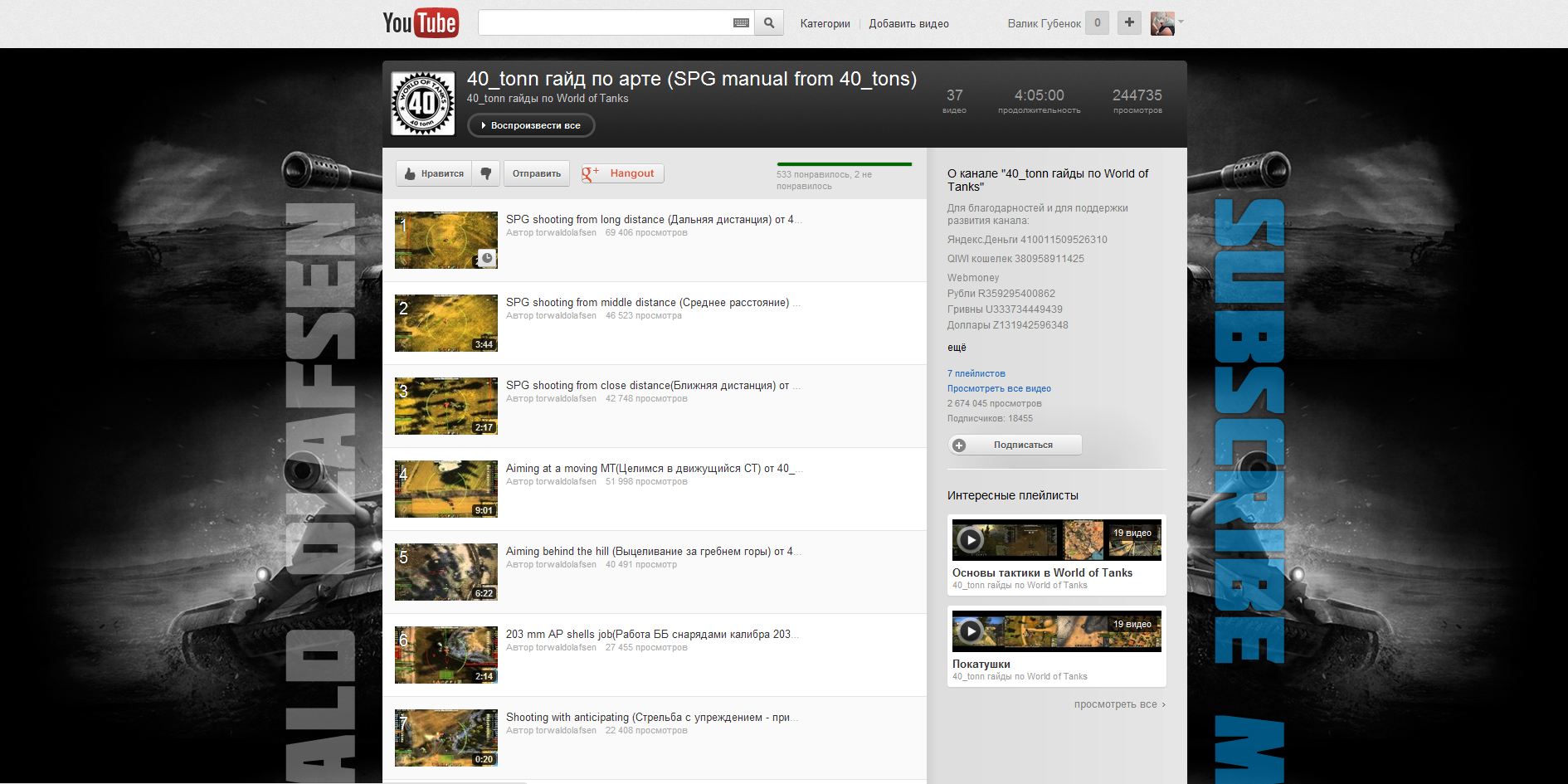Click plus icon on Подписаться button
Screen dimensions: 1568x784
coord(959,446)
